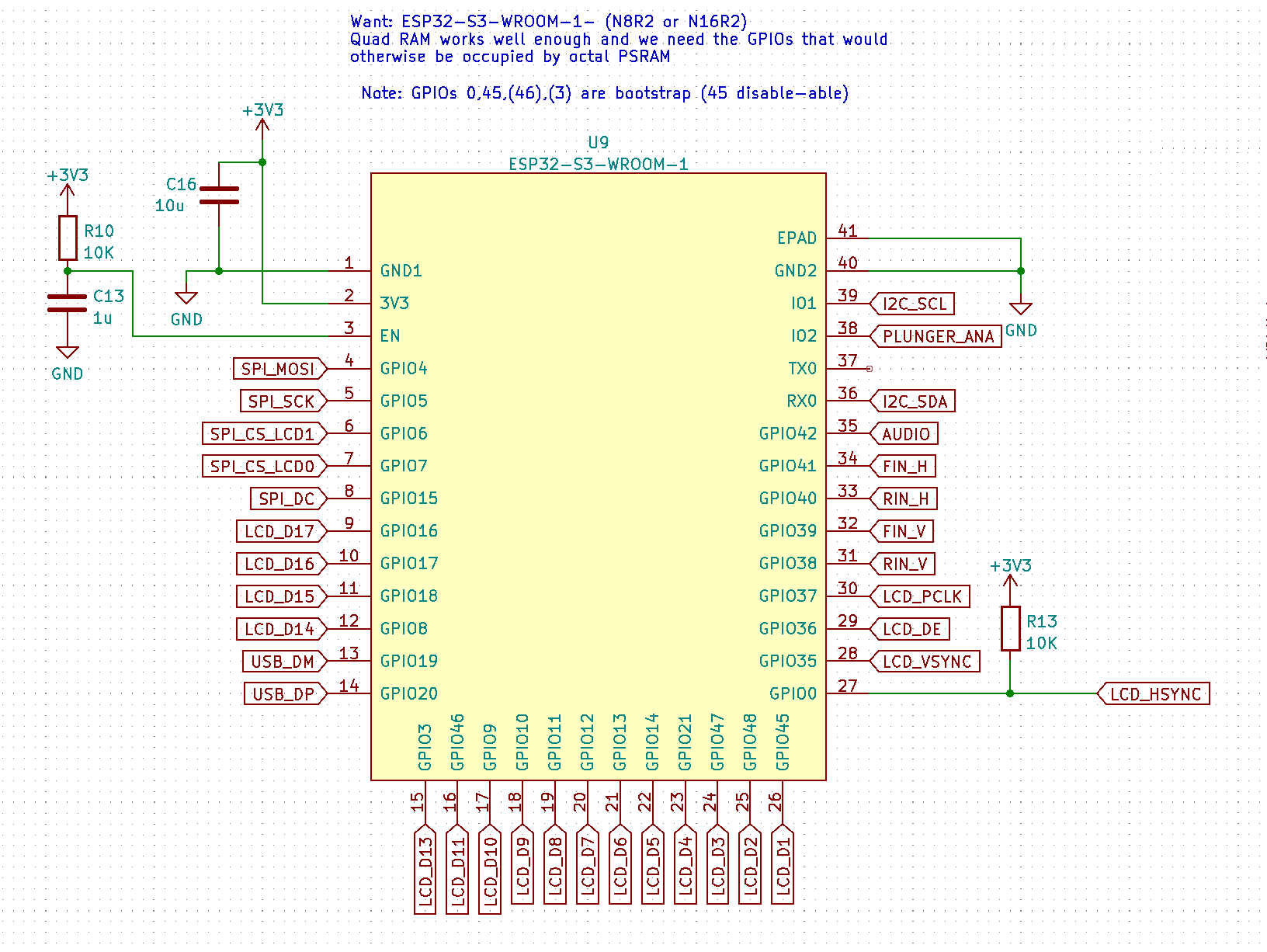The width and height of the screenshot is (1267, 952).
Task: Select the GND symbol beside the PLUNGER_ANA label
Action: point(1020,311)
